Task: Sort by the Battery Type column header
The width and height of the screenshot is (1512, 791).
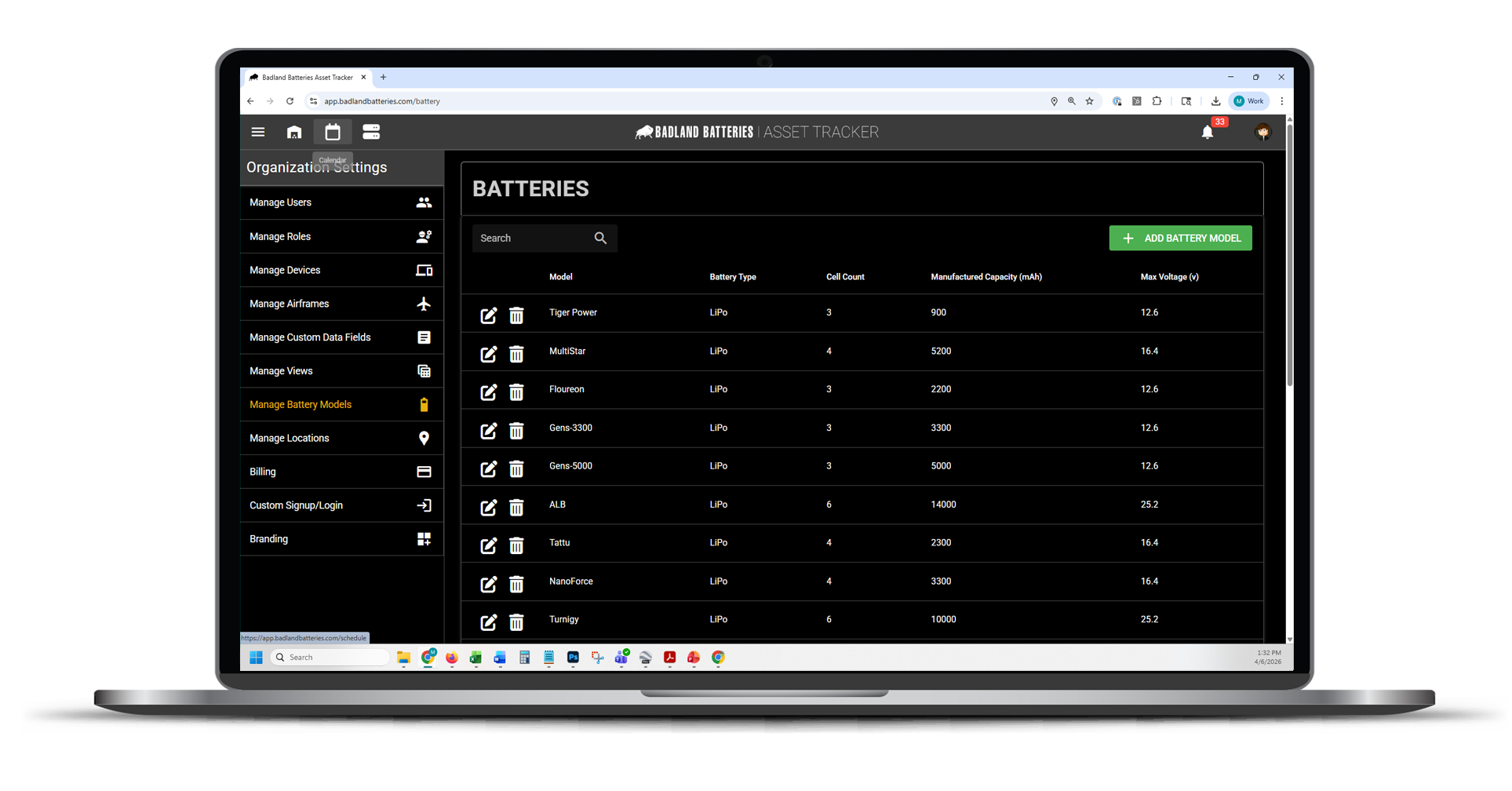Action: (733, 277)
